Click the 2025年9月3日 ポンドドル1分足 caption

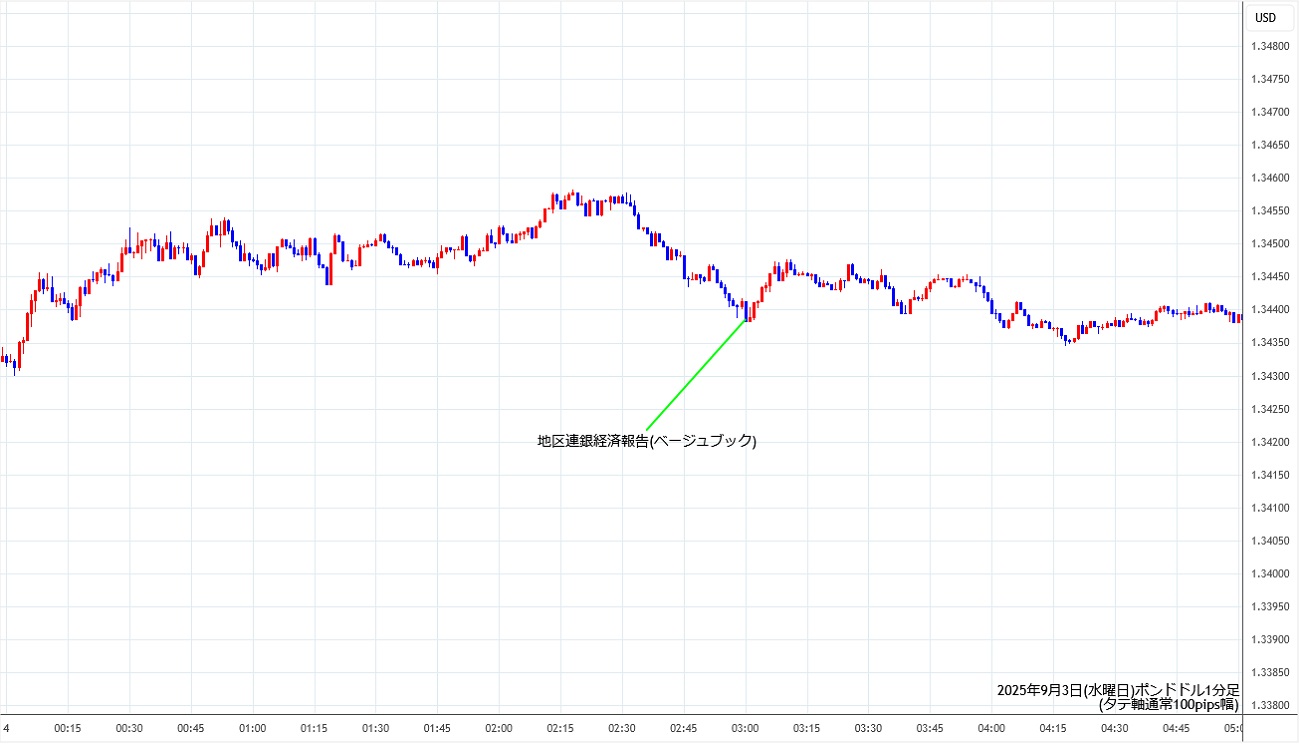[1118, 690]
